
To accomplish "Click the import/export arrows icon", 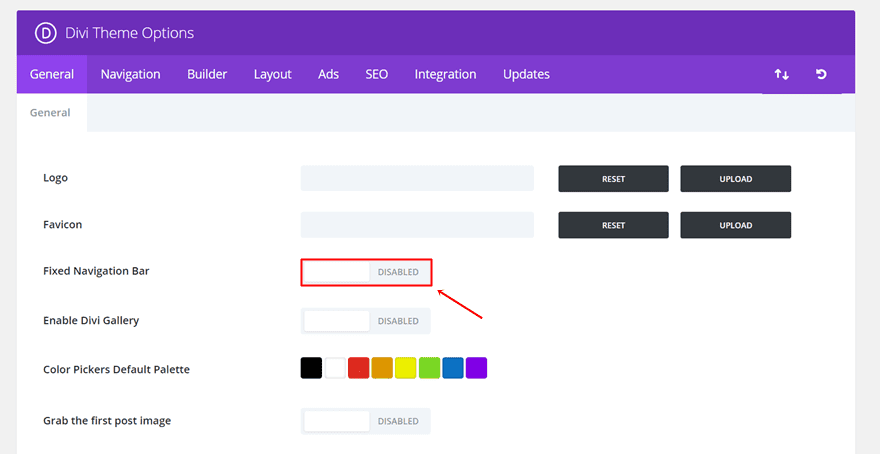I will click(x=782, y=75).
